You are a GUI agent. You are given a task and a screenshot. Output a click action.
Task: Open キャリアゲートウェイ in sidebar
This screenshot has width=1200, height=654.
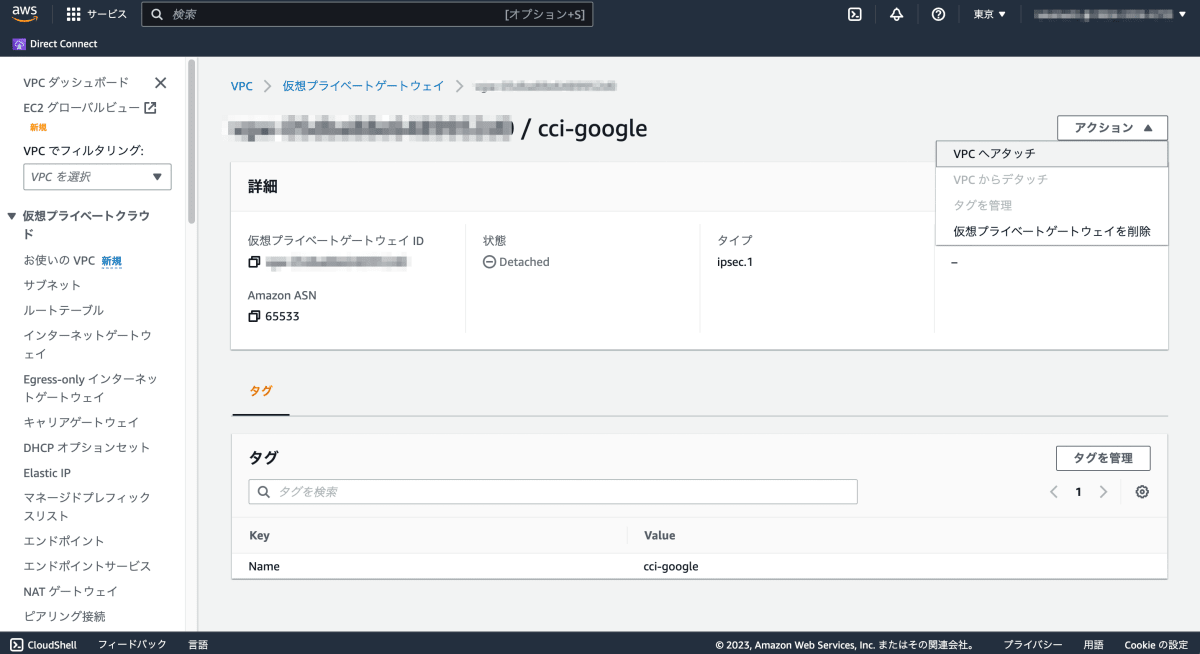point(81,422)
